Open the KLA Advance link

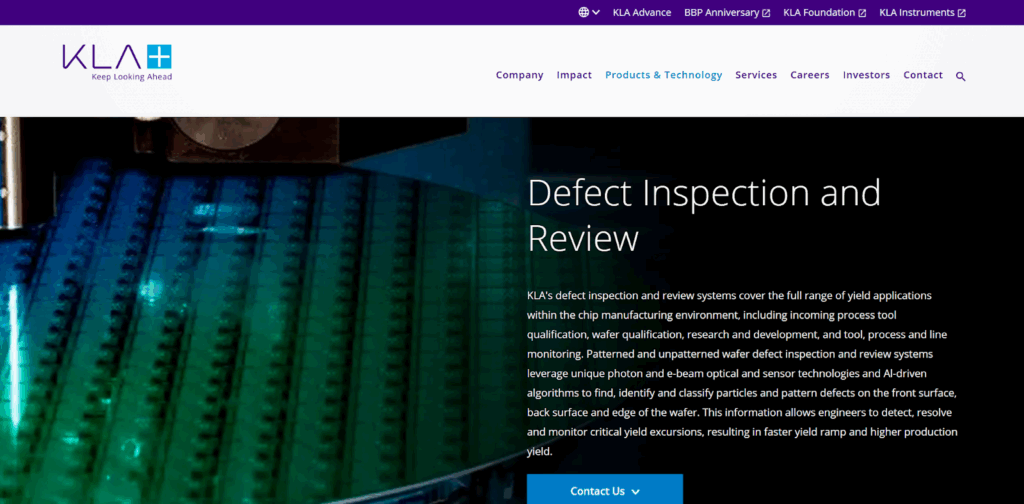(641, 12)
